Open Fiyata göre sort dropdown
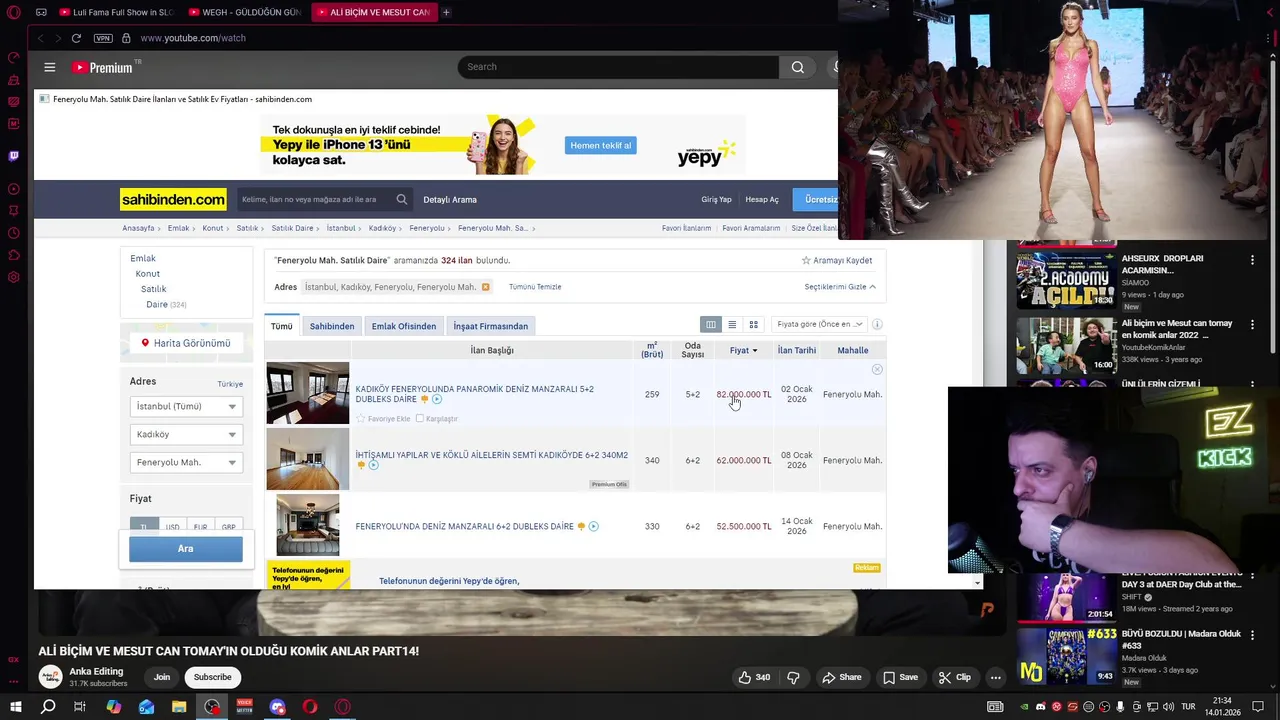Image resolution: width=1280 pixels, height=720 pixels. 819,324
